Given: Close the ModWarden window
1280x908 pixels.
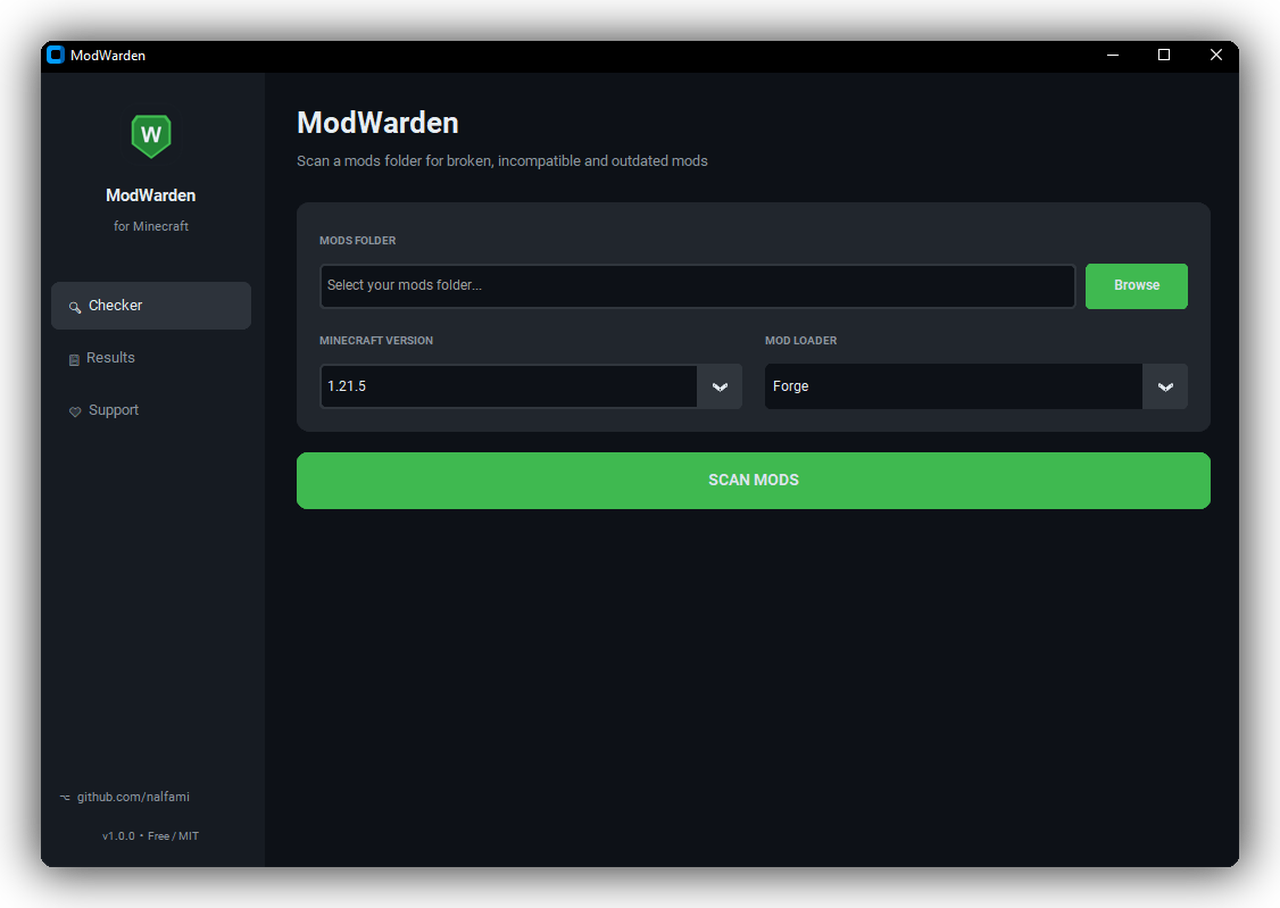Looking at the screenshot, I should [1216, 55].
